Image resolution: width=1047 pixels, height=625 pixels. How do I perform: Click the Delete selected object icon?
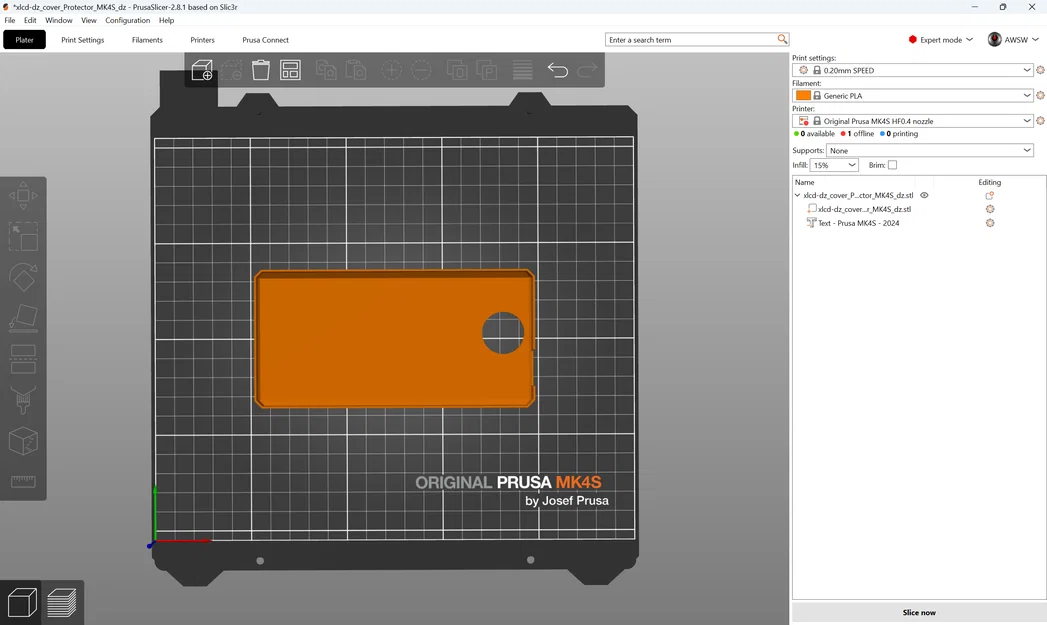tap(232, 70)
